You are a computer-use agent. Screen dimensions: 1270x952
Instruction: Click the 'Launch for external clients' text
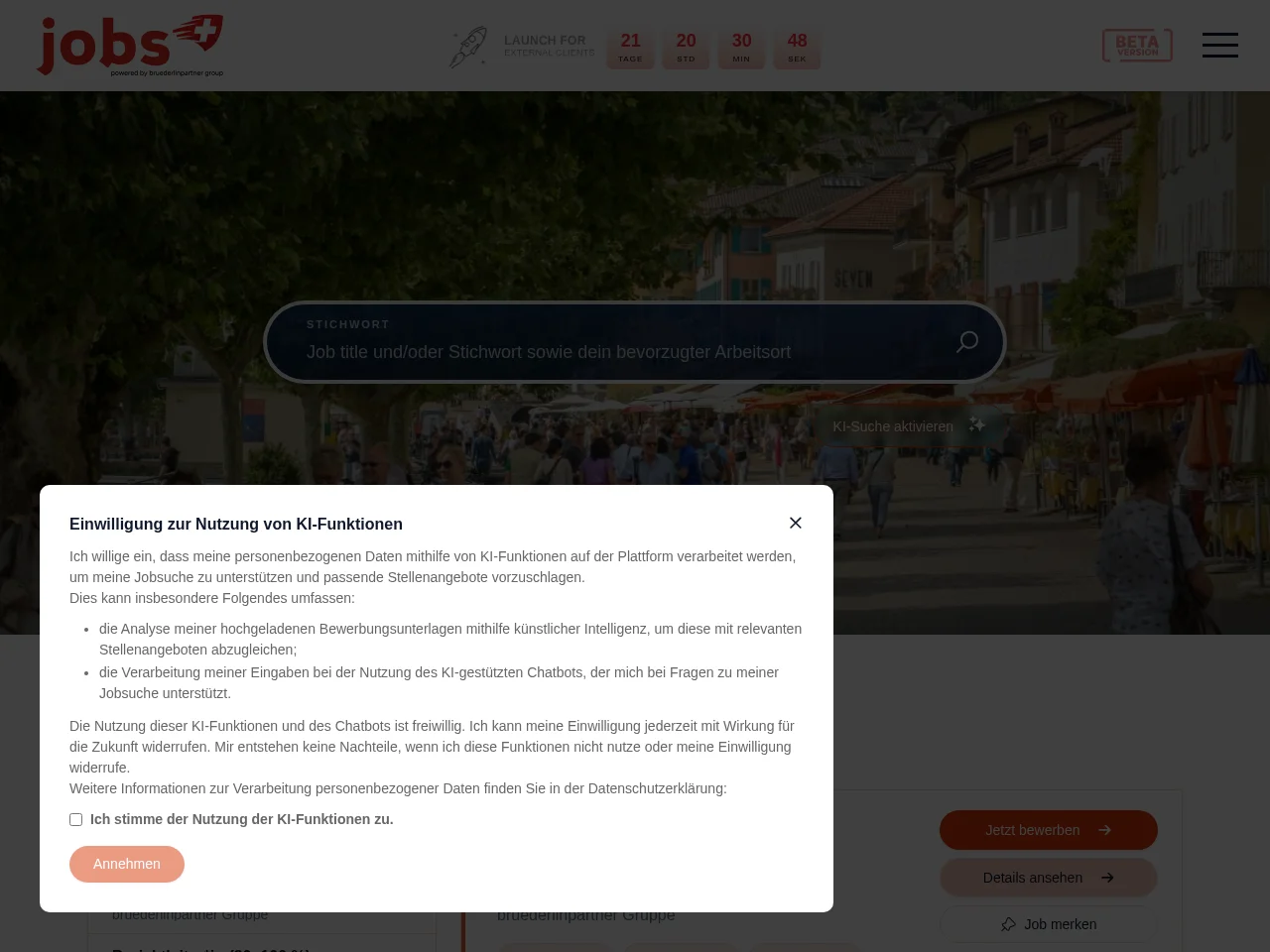(549, 46)
